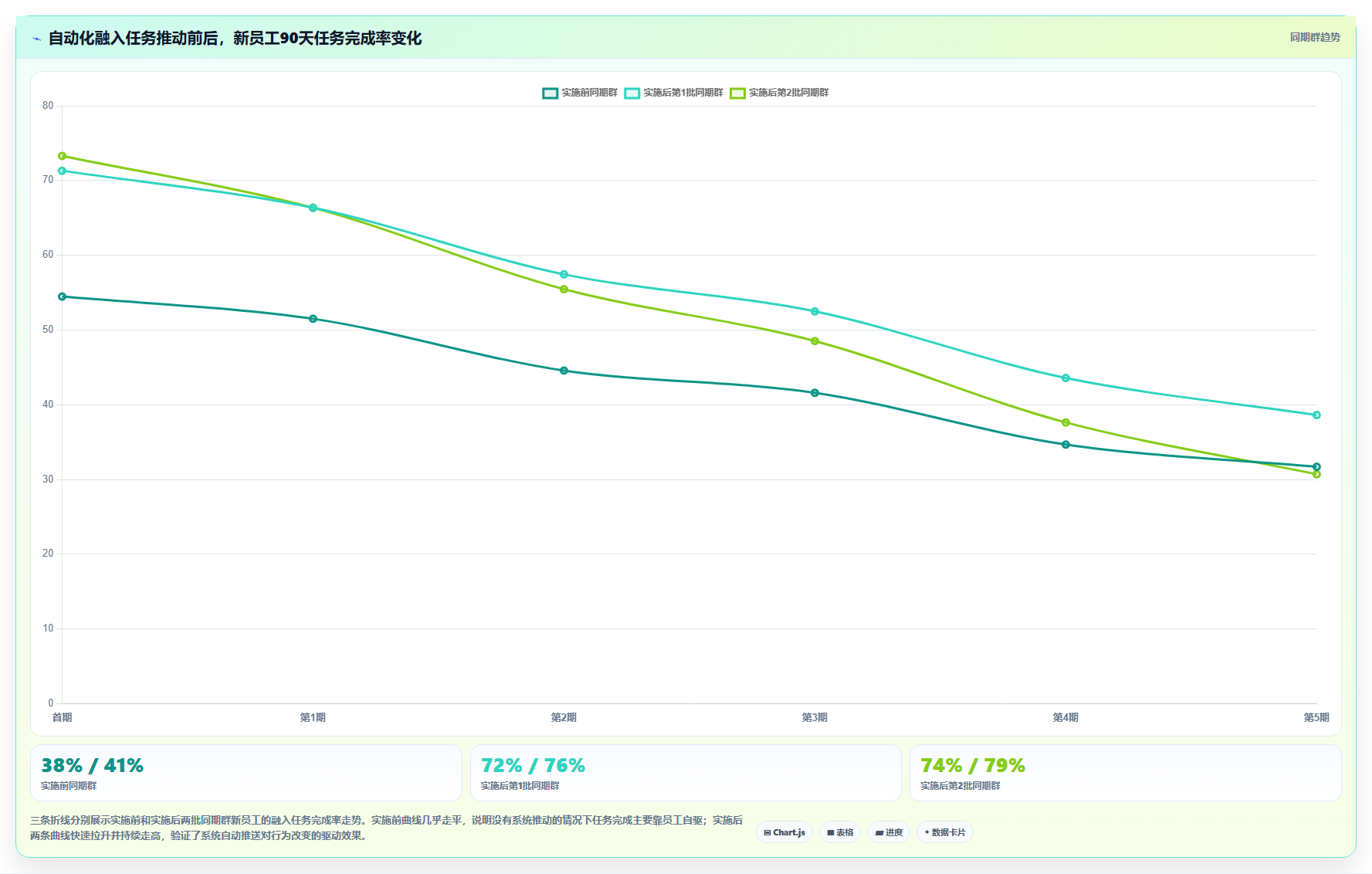Click the 表格 tag pill
Screen dimensions: 1372x874
pyautogui.click(x=840, y=832)
